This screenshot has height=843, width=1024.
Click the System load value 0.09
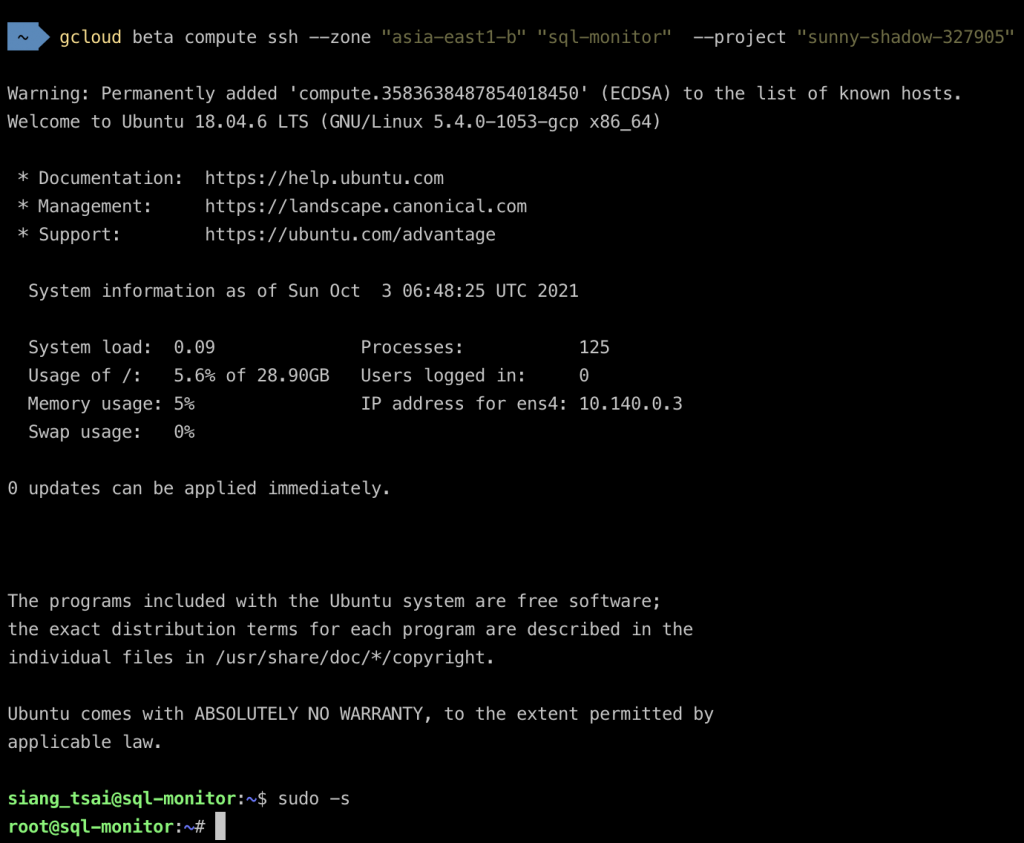[194, 347]
